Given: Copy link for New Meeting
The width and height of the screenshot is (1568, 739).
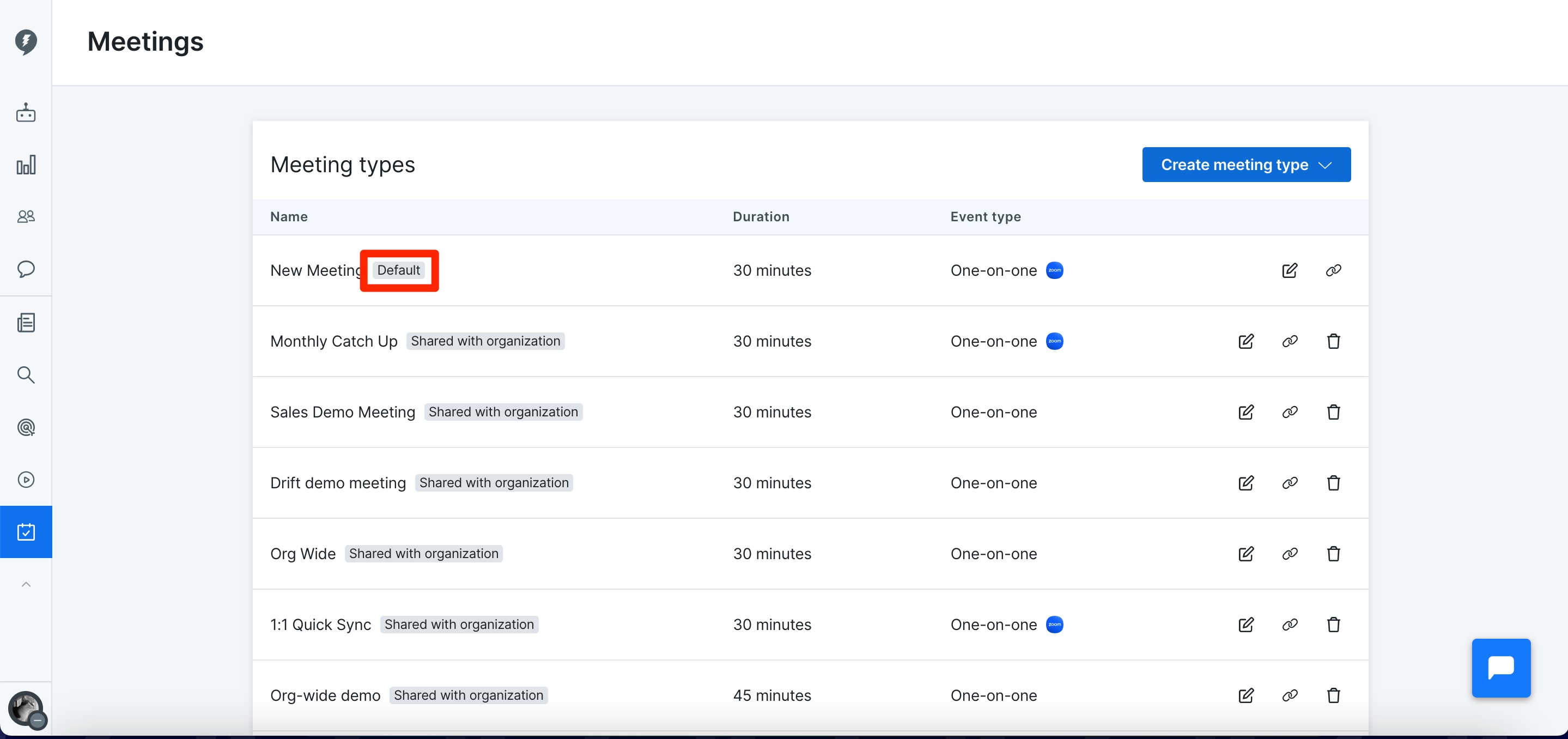Looking at the screenshot, I should [1333, 270].
